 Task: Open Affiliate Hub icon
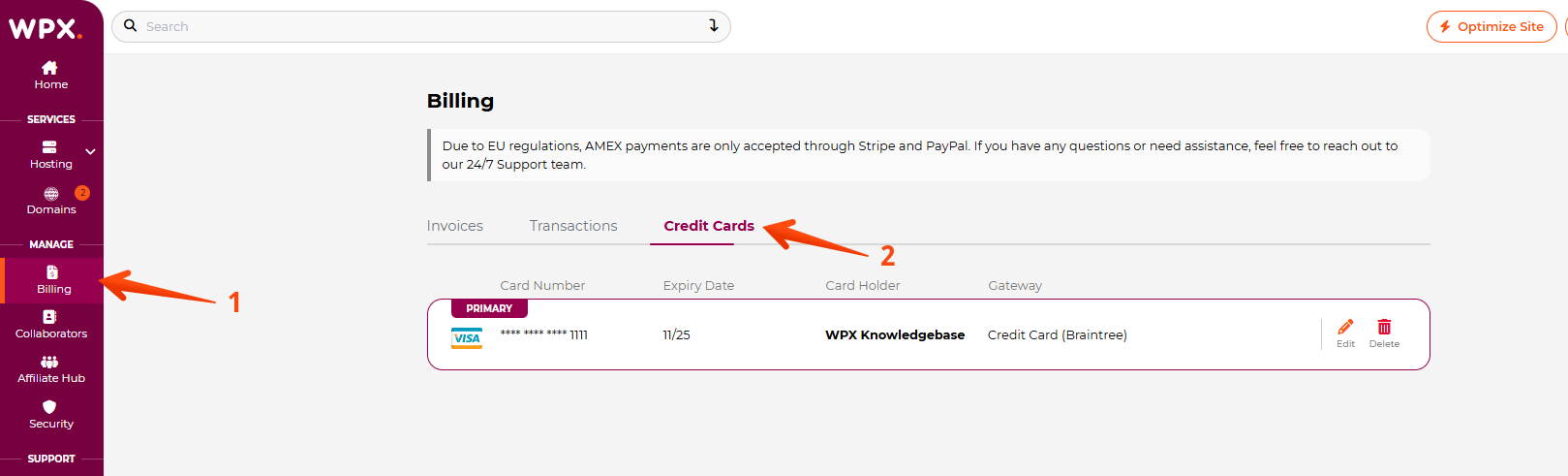click(49, 362)
